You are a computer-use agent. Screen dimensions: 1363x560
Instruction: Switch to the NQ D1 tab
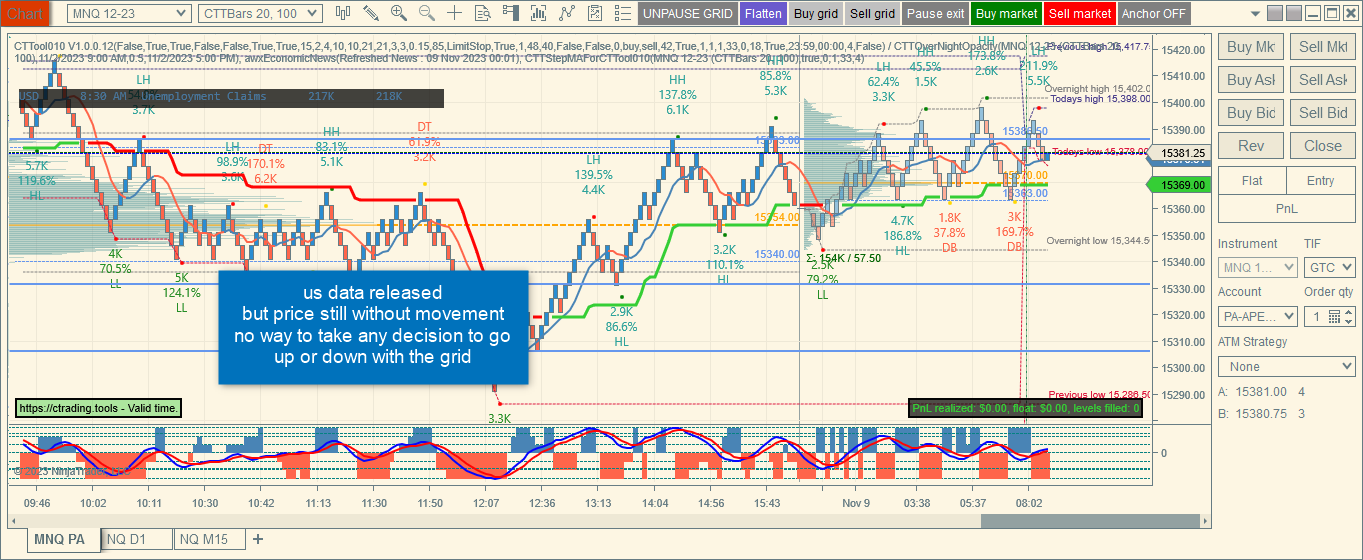pyautogui.click(x=139, y=539)
